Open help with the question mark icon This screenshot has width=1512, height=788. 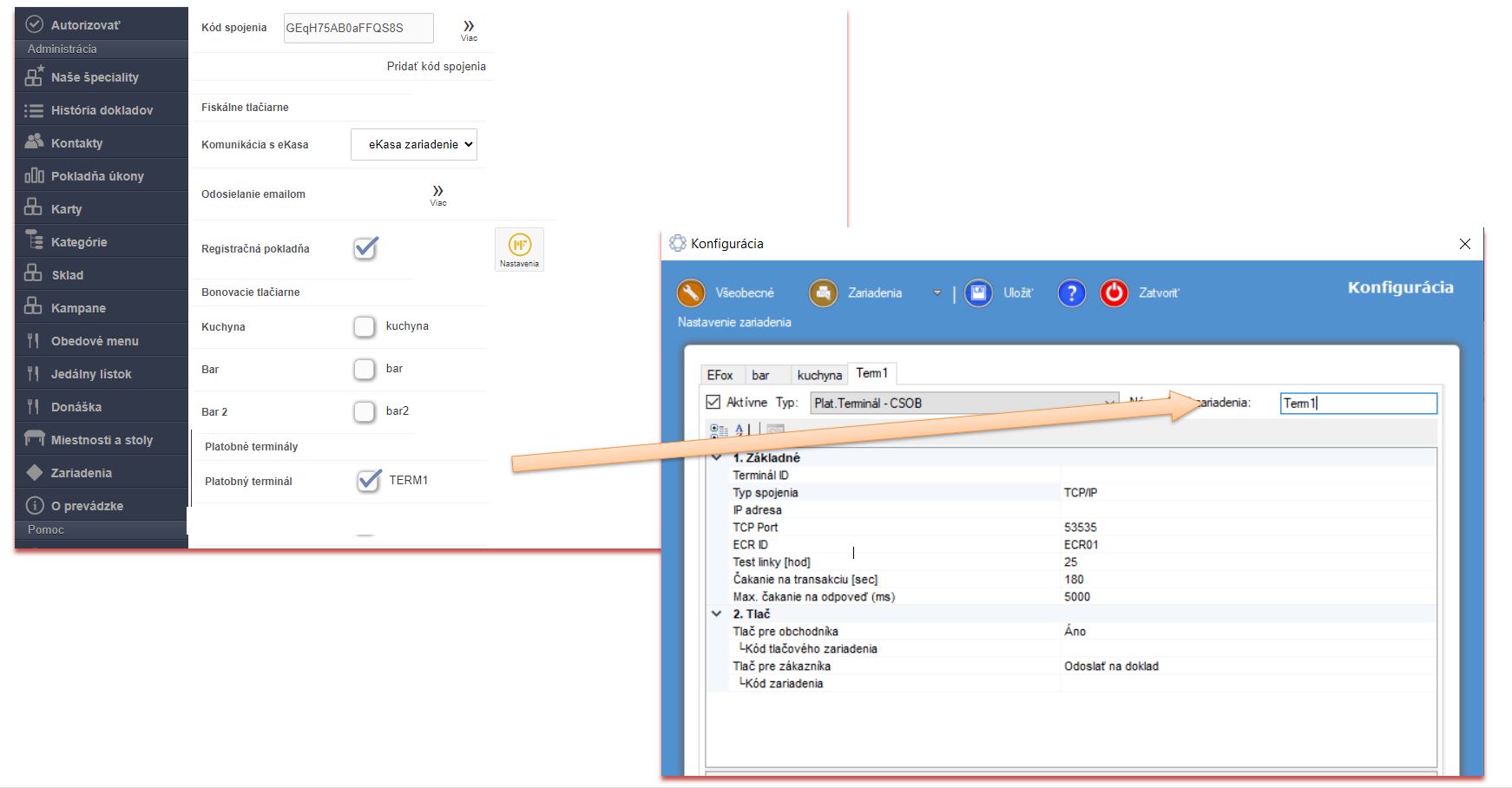(1071, 293)
